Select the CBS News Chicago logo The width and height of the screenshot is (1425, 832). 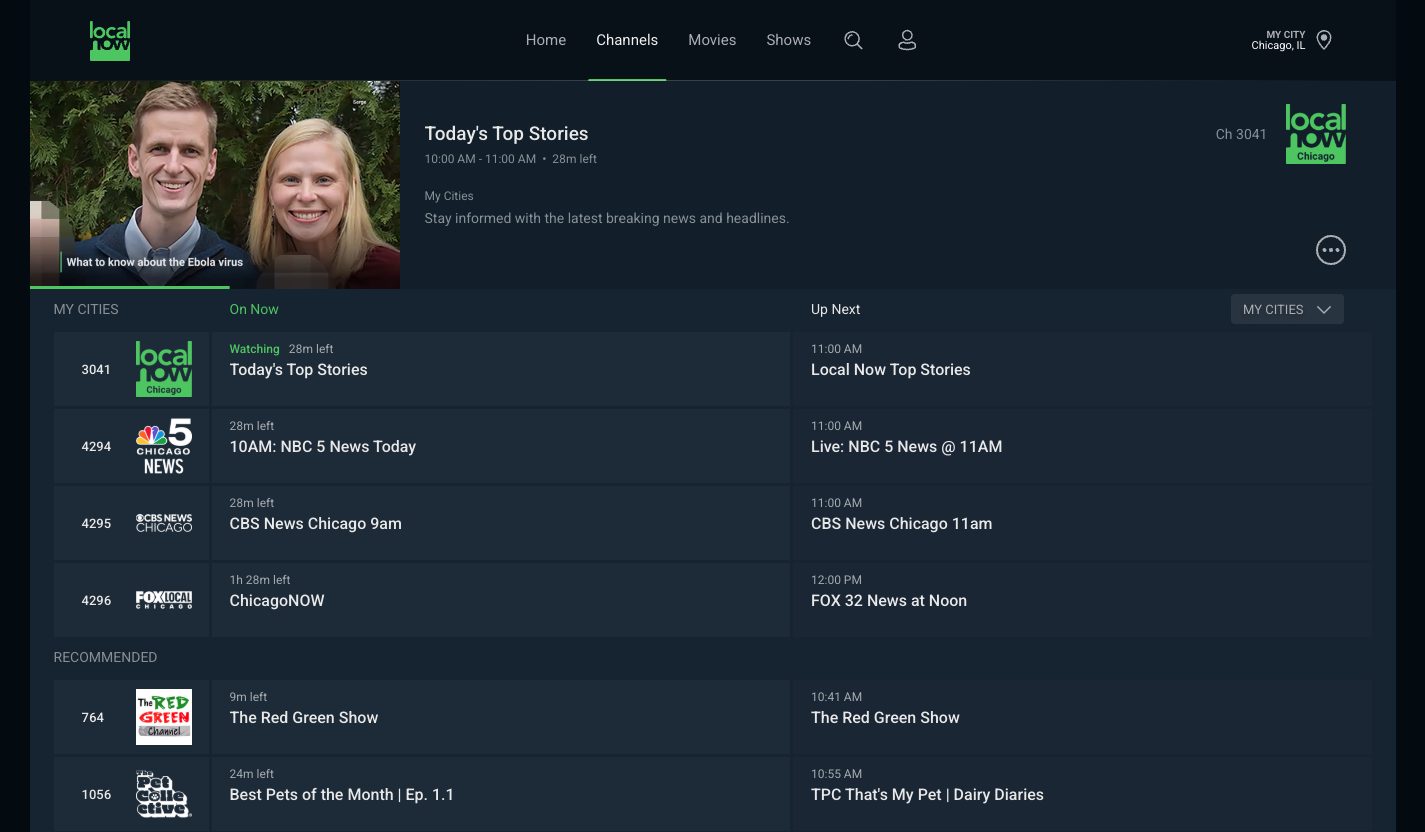coord(164,523)
